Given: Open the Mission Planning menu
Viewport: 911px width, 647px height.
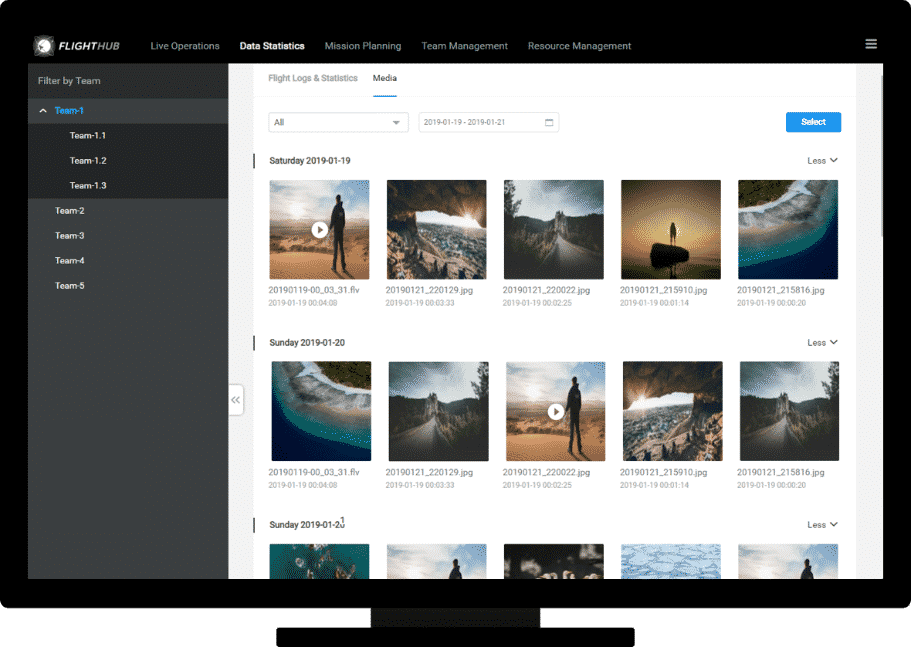Looking at the screenshot, I should 363,46.
